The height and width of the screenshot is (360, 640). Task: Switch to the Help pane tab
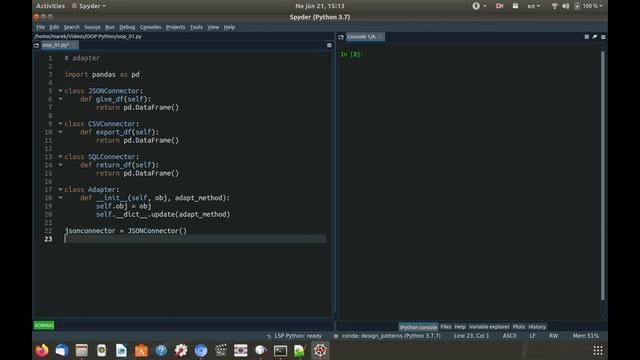click(x=460, y=327)
